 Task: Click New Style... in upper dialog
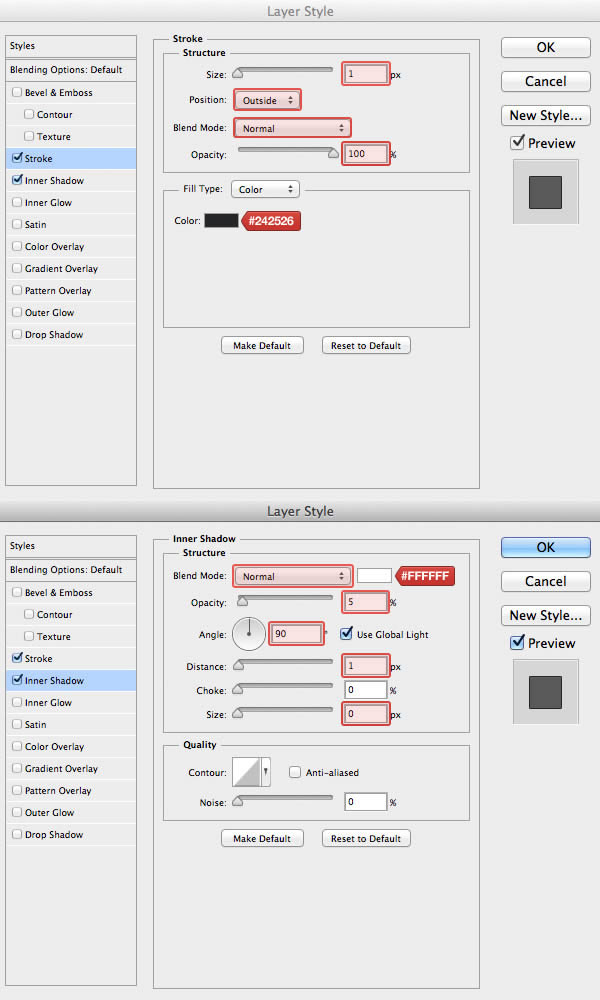pos(546,115)
